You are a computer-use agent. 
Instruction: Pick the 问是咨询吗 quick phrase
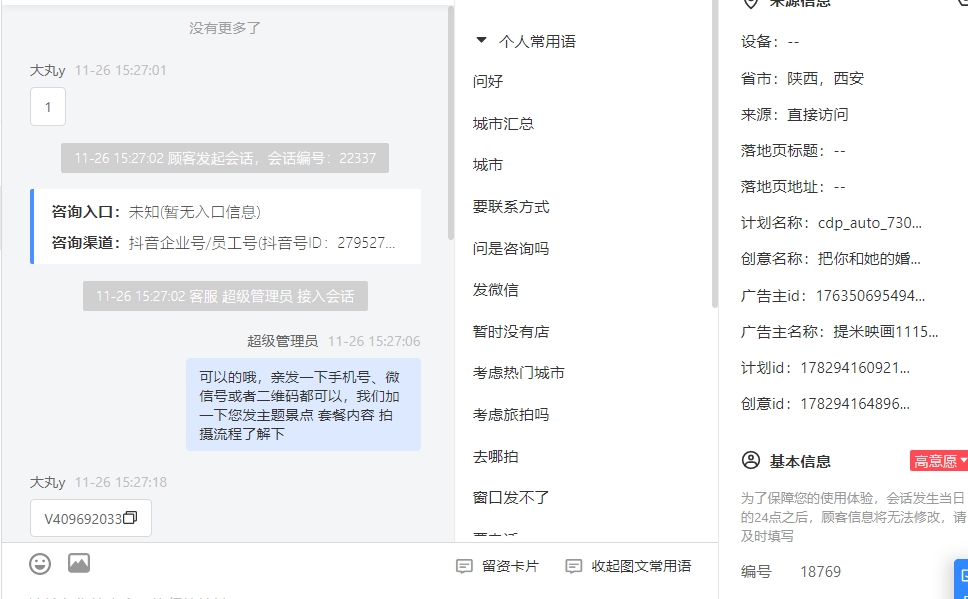pos(511,249)
